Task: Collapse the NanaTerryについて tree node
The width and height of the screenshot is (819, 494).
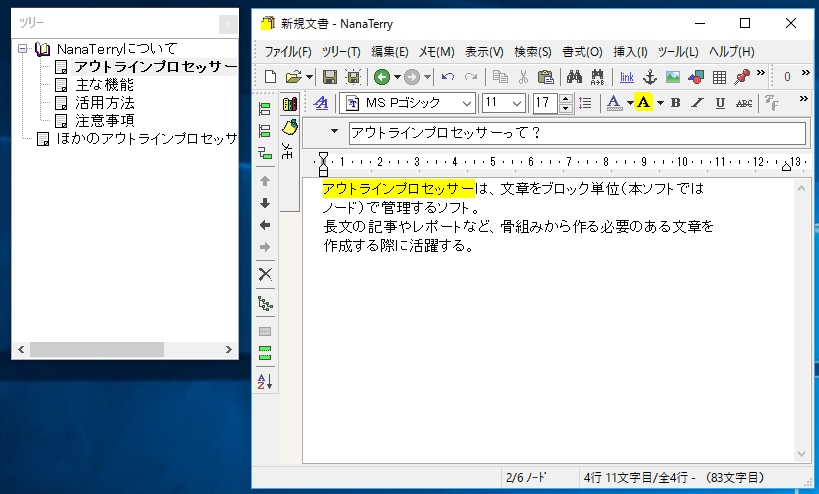Action: pyautogui.click(x=22, y=49)
